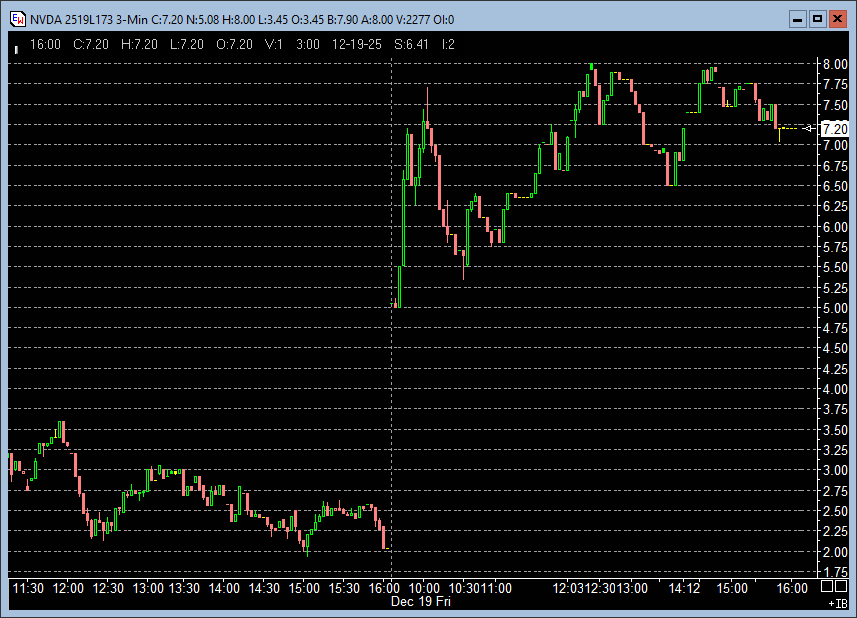Screen dimensions: 857x618
Task: Click the +IB data source indicator
Action: 836,604
